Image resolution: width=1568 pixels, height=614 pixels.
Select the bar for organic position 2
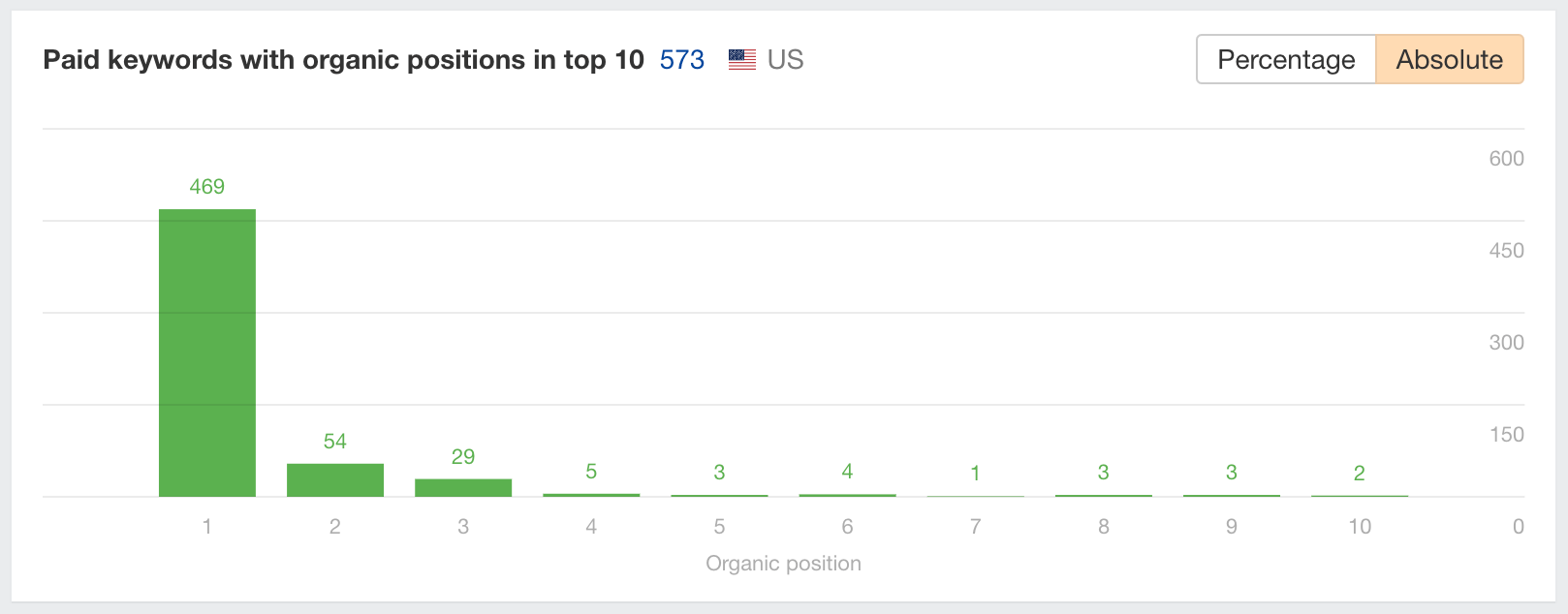coord(335,480)
